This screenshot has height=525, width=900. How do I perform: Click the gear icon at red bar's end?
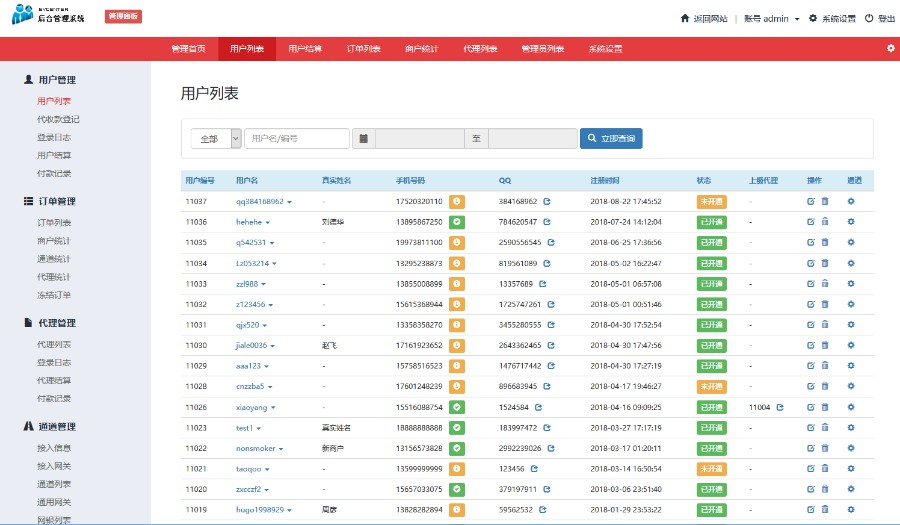(890, 48)
